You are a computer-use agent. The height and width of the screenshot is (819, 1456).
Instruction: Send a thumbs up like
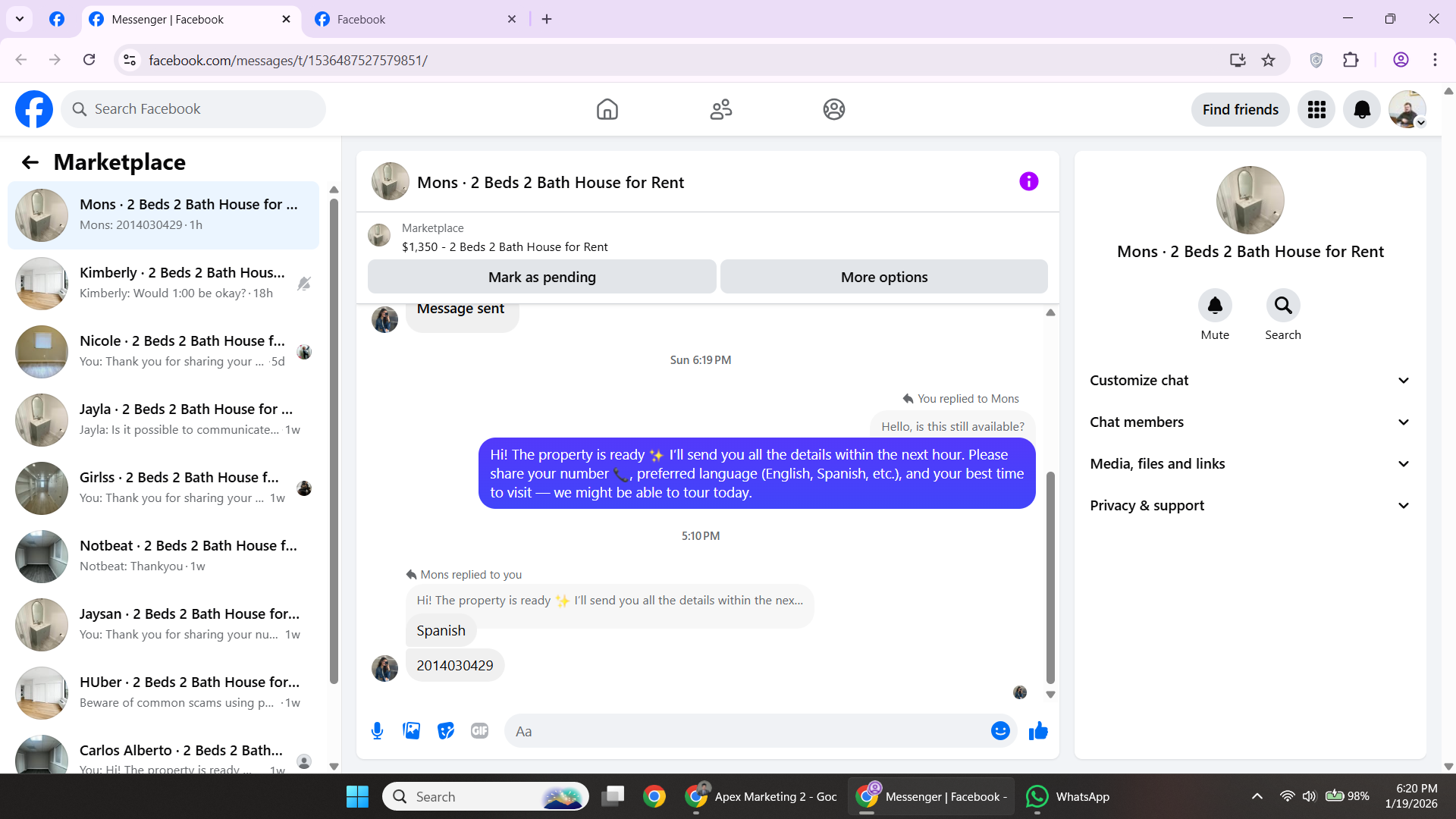[1038, 731]
